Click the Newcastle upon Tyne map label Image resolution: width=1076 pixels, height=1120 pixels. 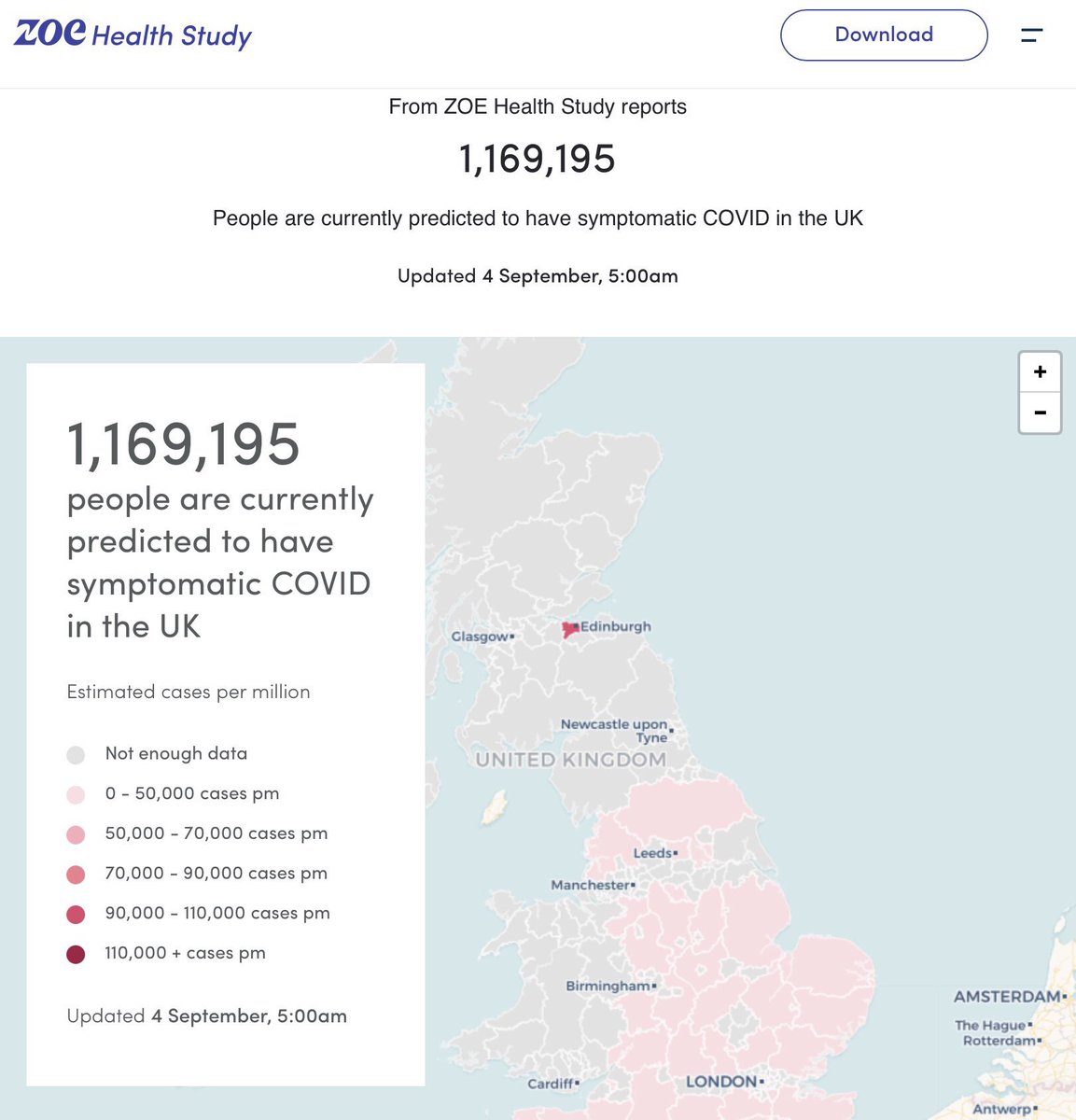614,730
